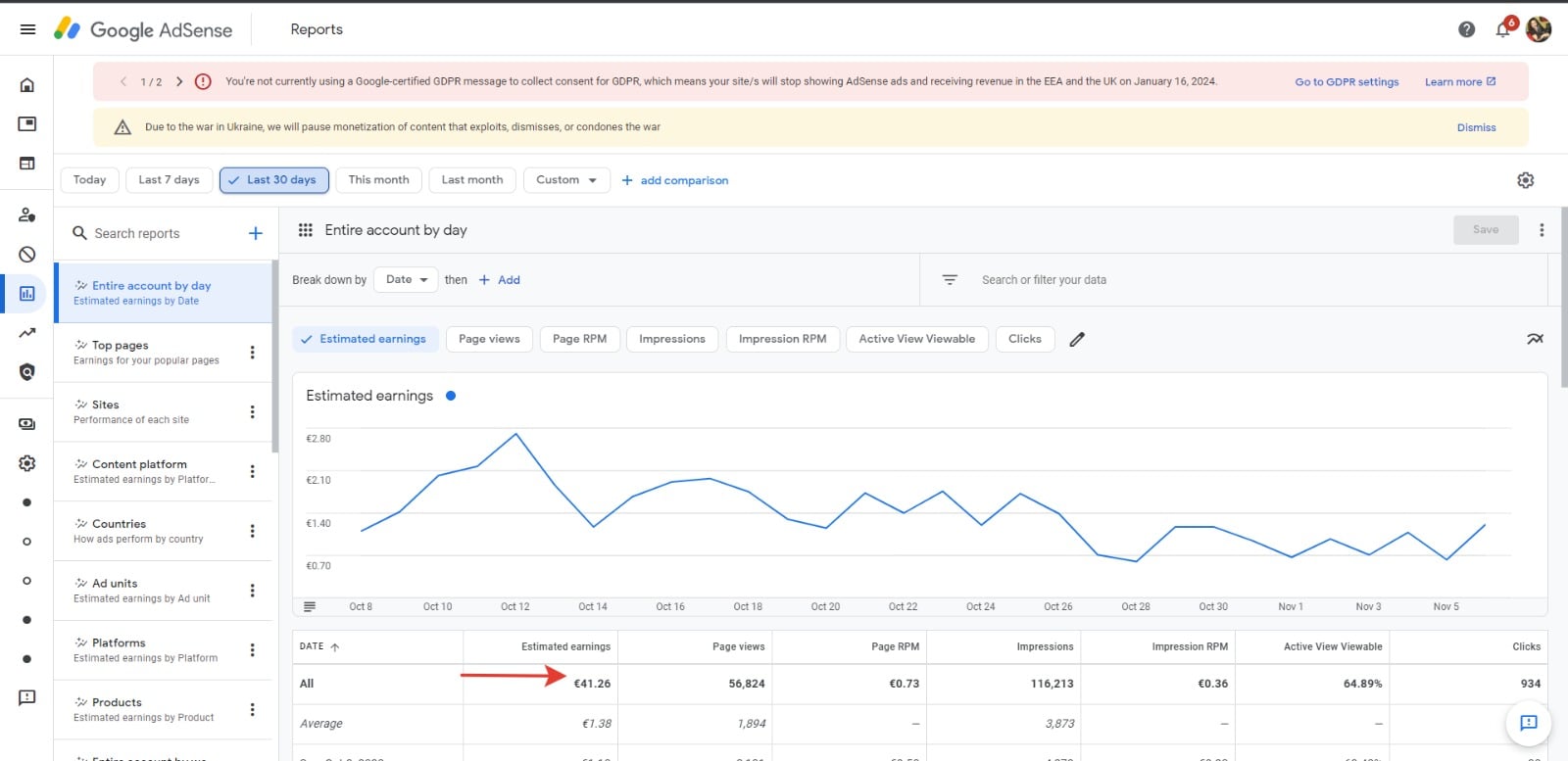Dismiss the Ukraine war notice

point(1476,127)
